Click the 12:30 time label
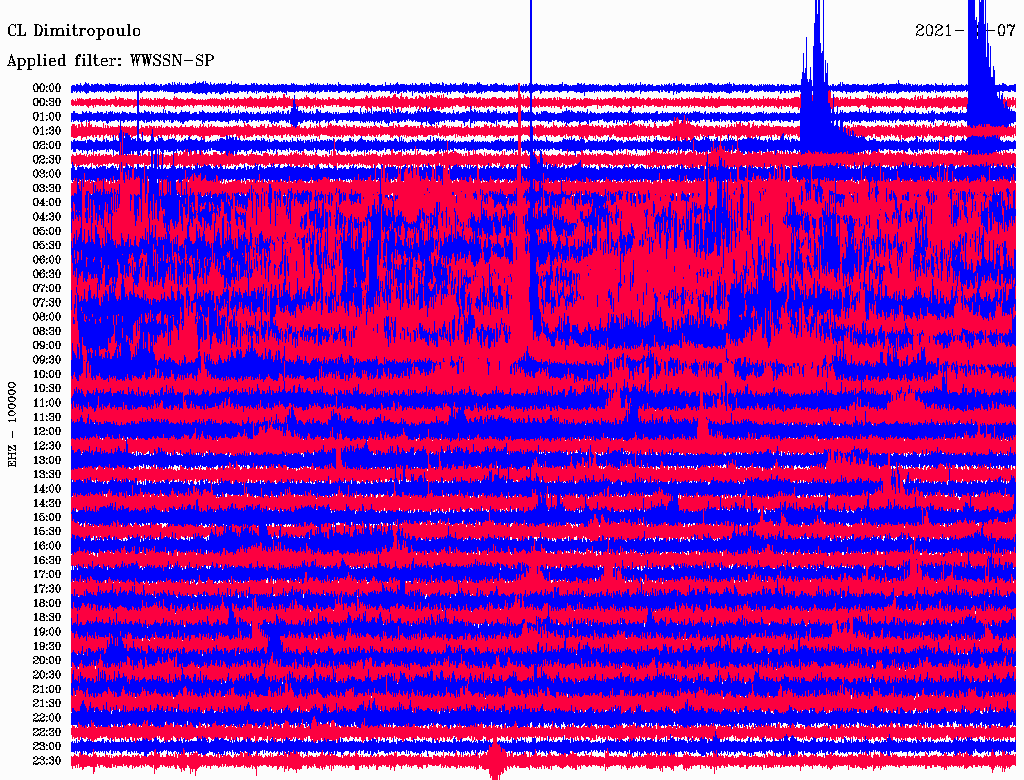Image resolution: width=1024 pixels, height=780 pixels. (x=47, y=446)
